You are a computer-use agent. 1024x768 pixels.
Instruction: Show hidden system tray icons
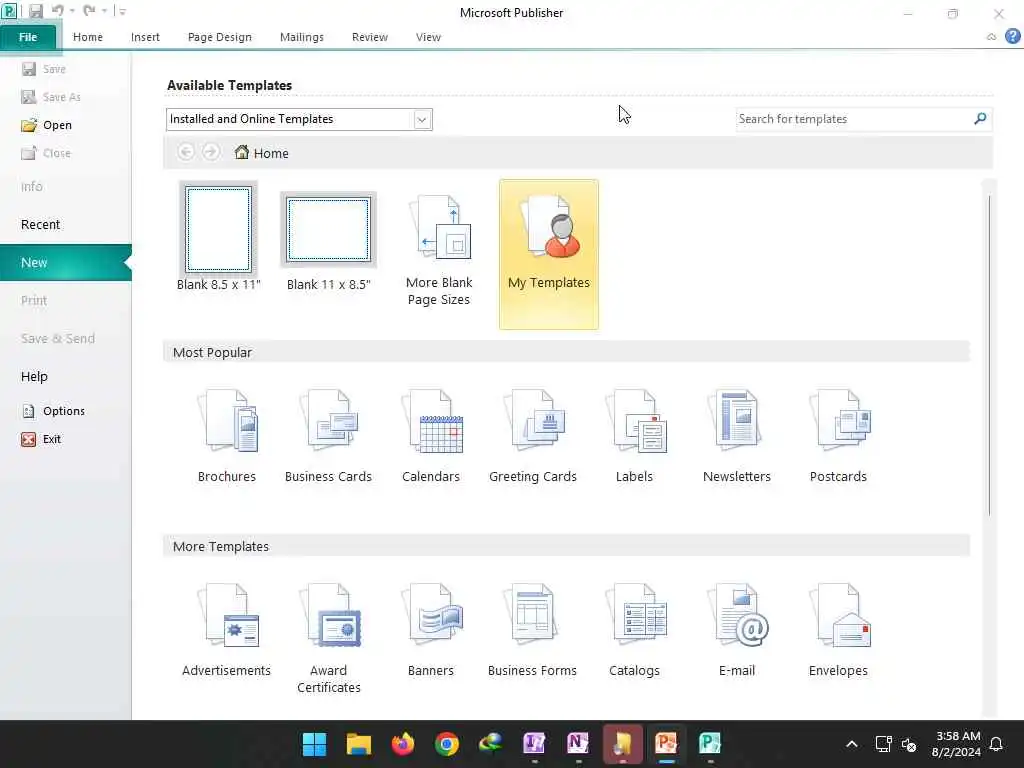click(x=852, y=744)
